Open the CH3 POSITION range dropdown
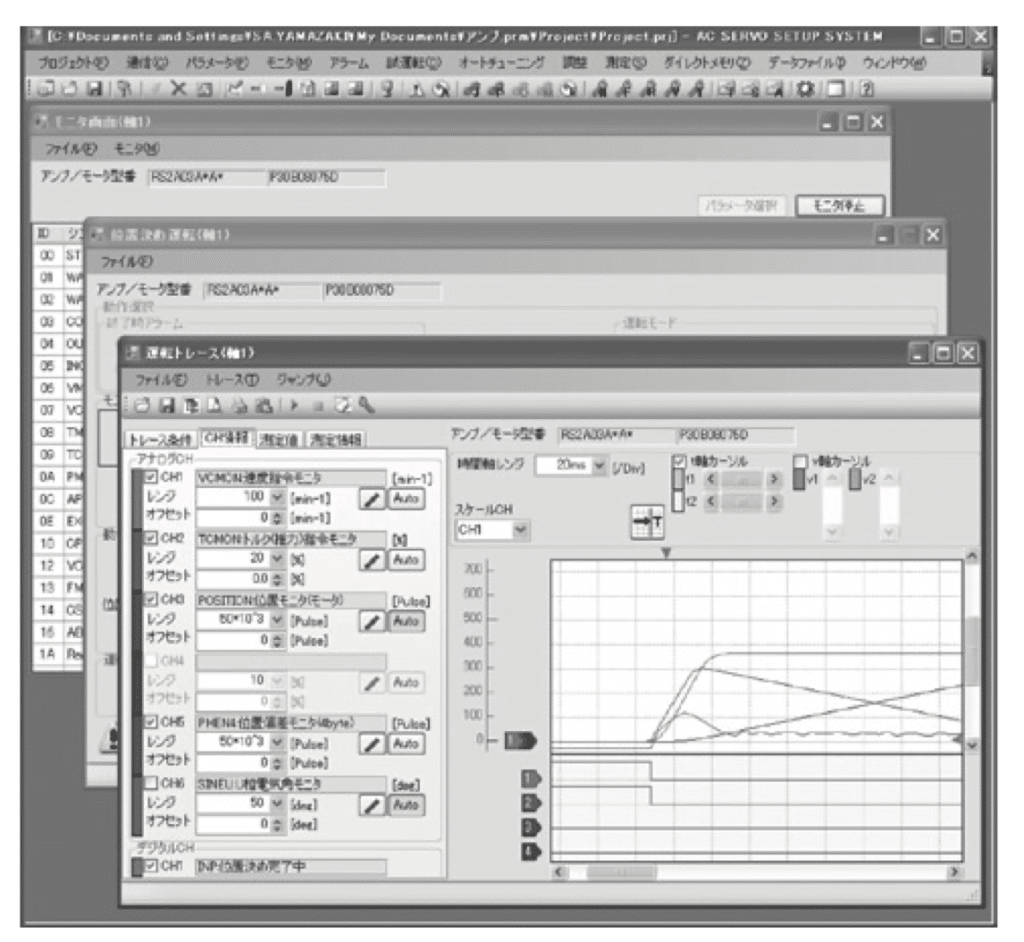Image resolution: width=1024 pixels, height=942 pixels. [276, 620]
